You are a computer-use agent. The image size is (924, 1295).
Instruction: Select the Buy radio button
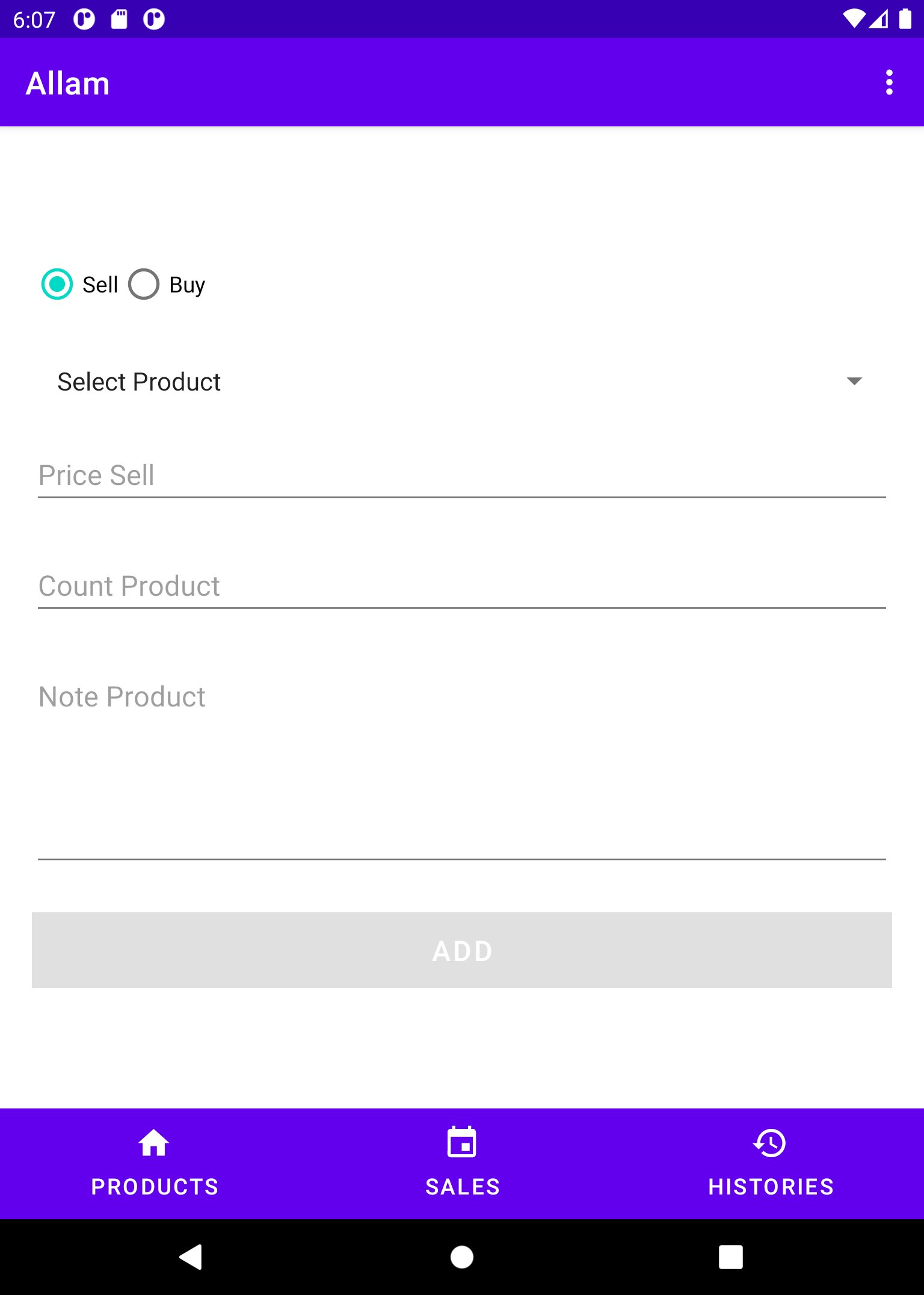pyautogui.click(x=144, y=284)
